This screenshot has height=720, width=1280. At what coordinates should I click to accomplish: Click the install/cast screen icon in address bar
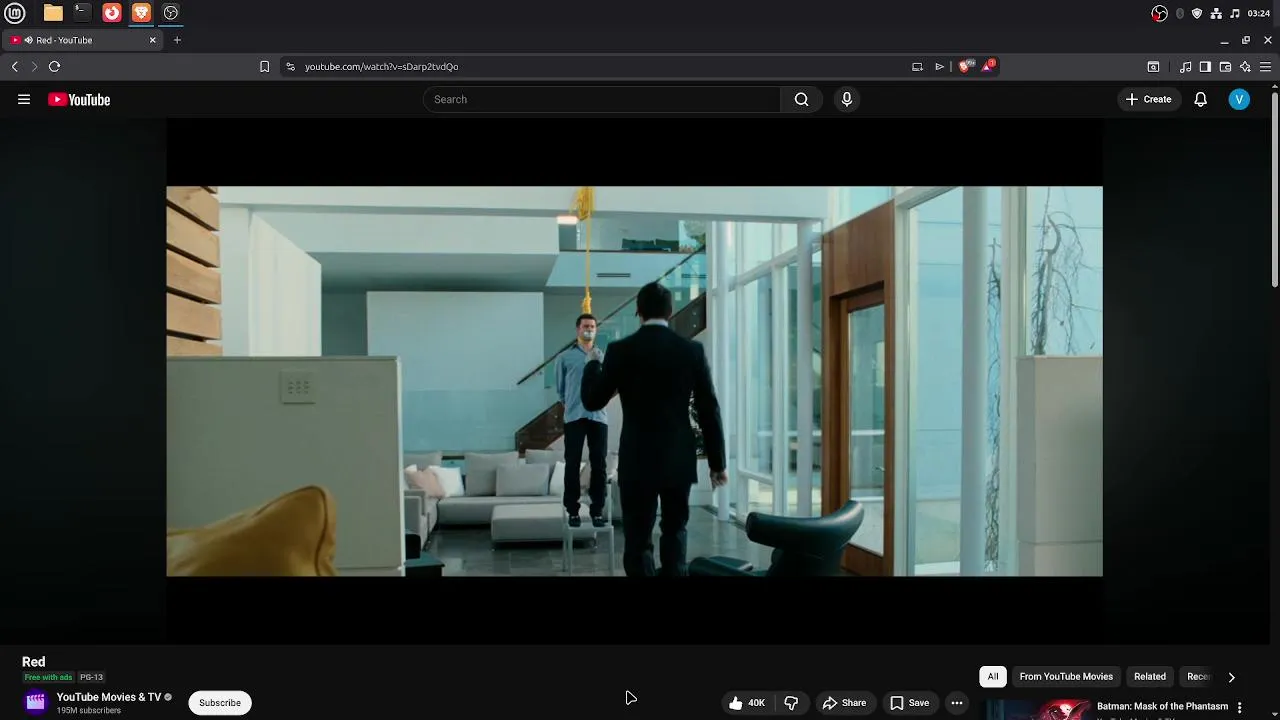click(x=917, y=66)
